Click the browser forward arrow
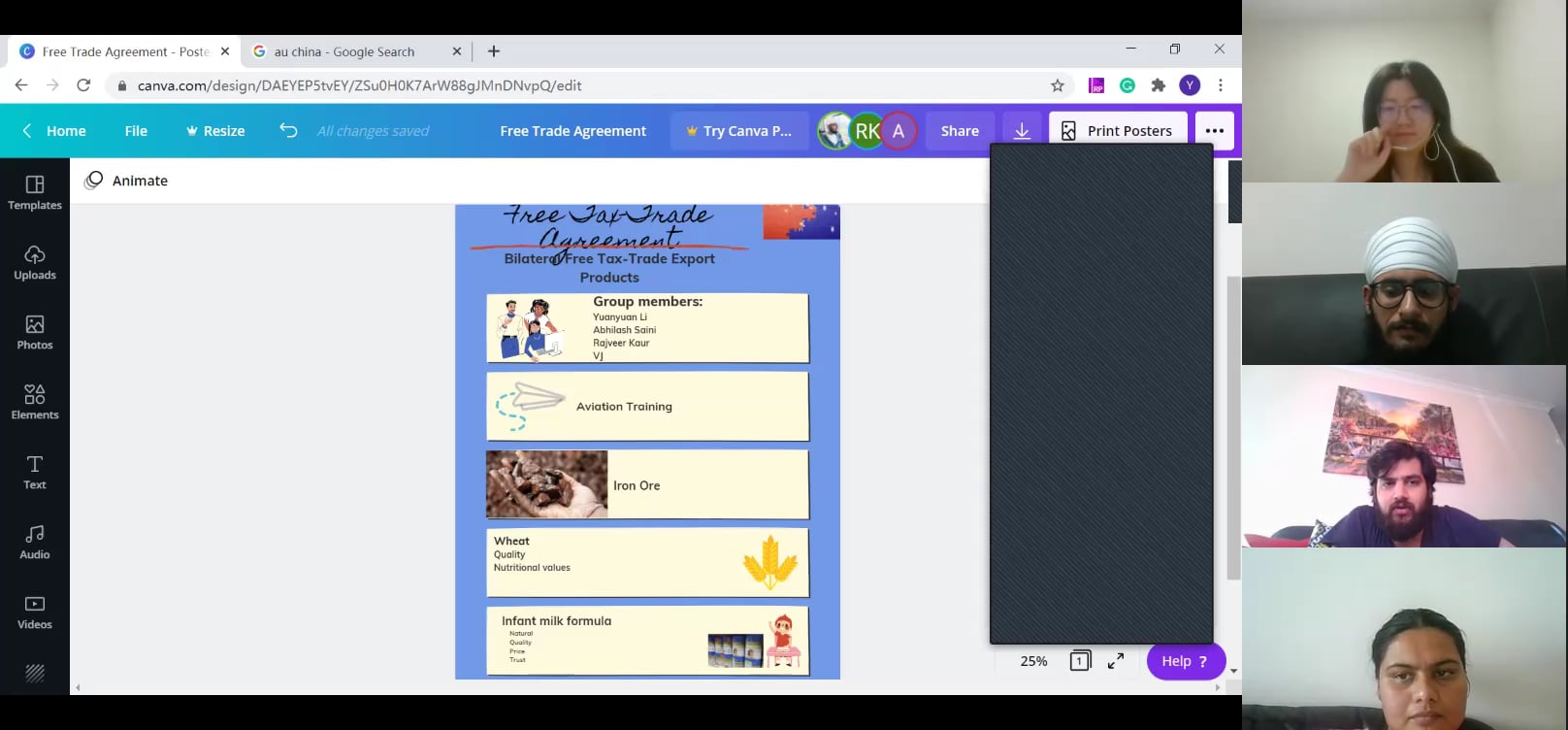This screenshot has width=1568, height=730. click(x=52, y=85)
